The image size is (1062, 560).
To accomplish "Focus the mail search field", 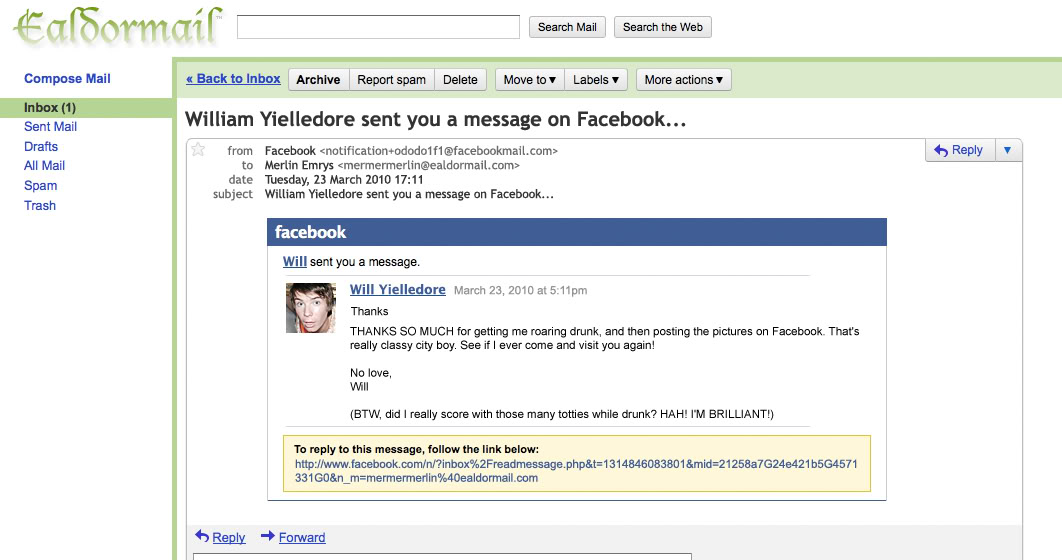I will click(379, 27).
